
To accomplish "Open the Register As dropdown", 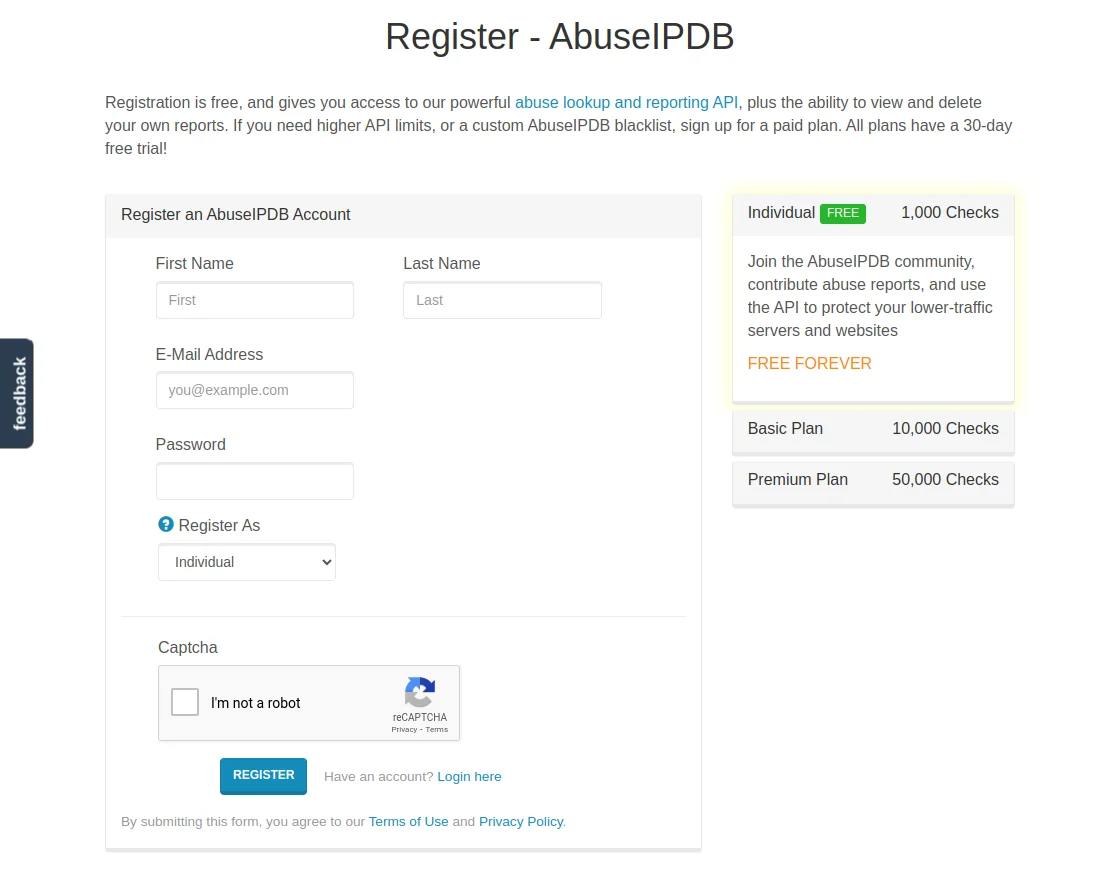I will coord(247,562).
